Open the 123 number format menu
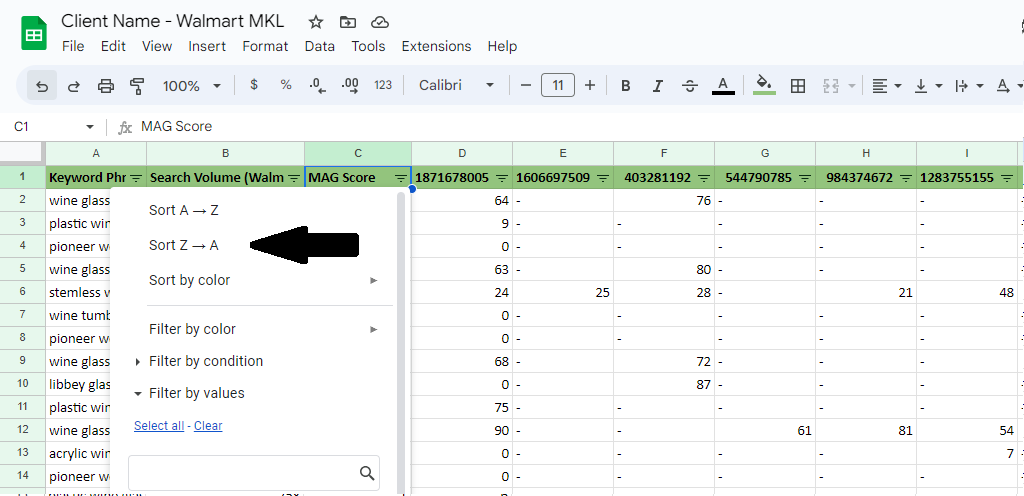This screenshot has width=1024, height=496. [x=383, y=85]
